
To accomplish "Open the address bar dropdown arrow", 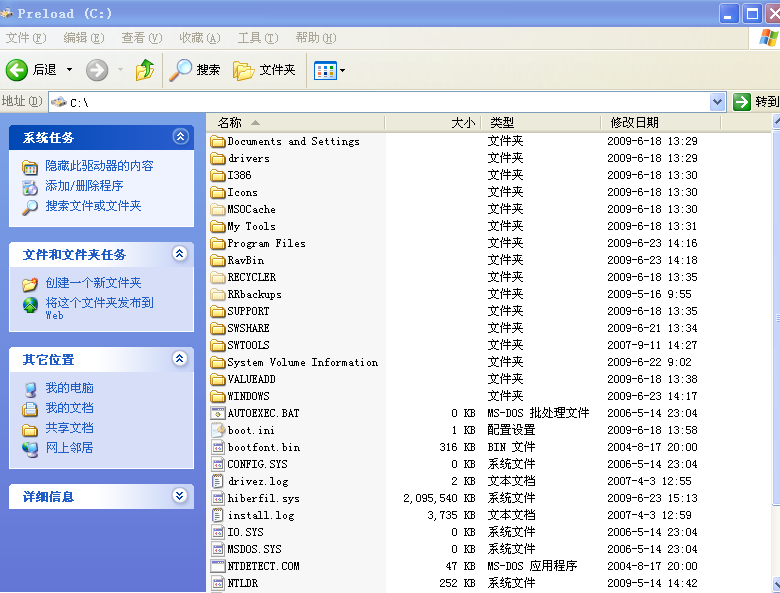I will click(717, 102).
